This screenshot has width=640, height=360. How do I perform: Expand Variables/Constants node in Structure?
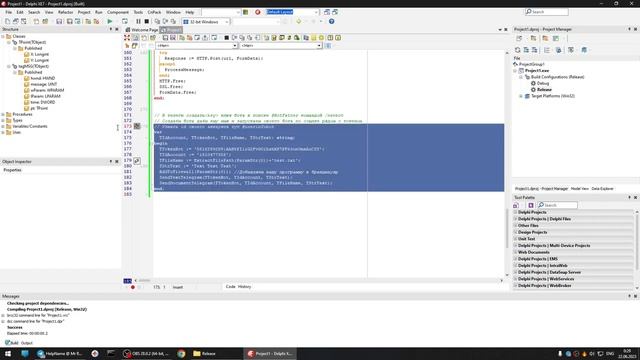tap(3, 127)
